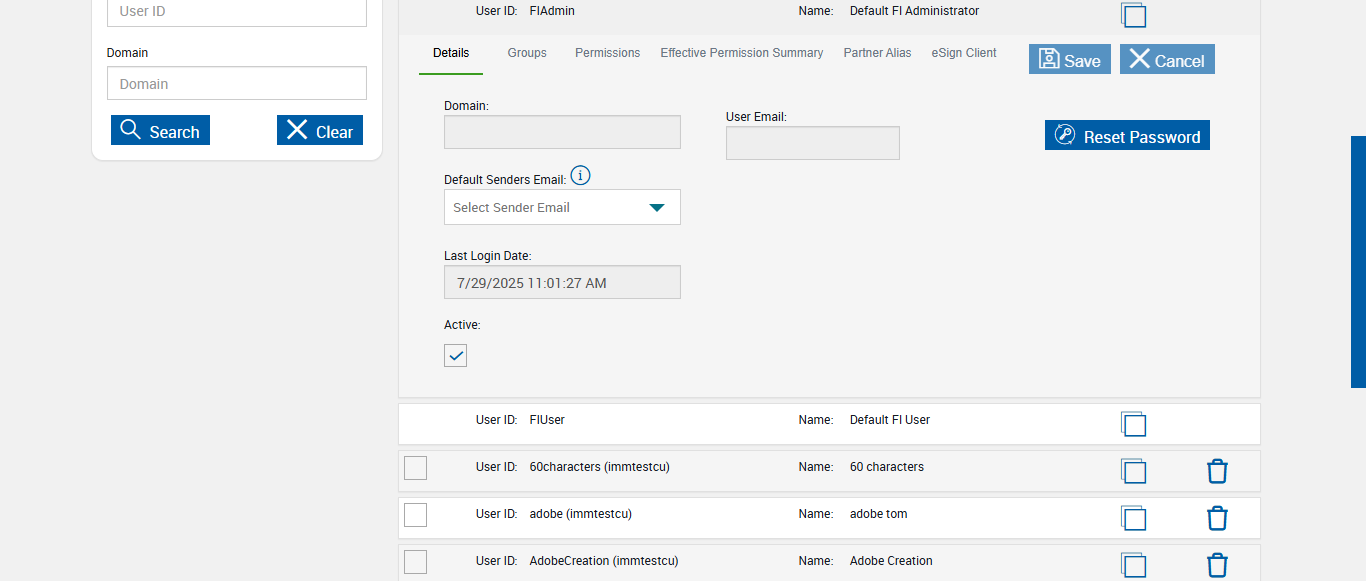
Task: Click the Default Senders Email info icon
Action: point(580,176)
